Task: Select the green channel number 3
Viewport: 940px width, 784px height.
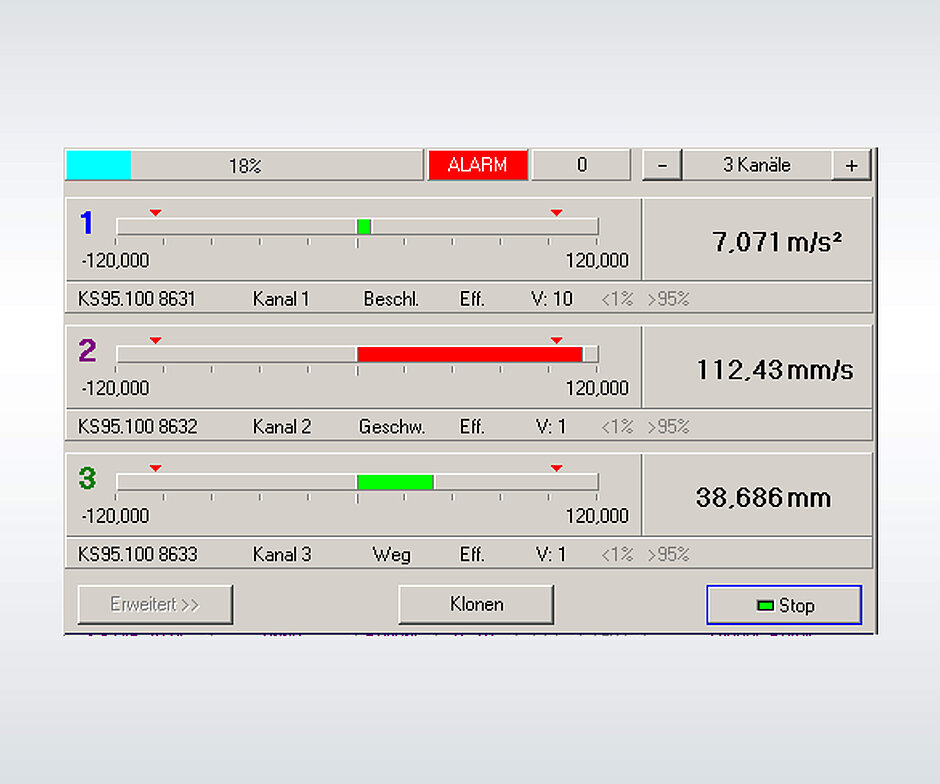Action: click(x=86, y=478)
